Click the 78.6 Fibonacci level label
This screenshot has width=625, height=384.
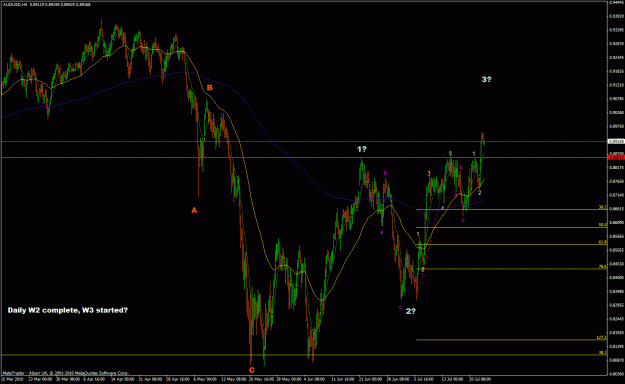602,266
